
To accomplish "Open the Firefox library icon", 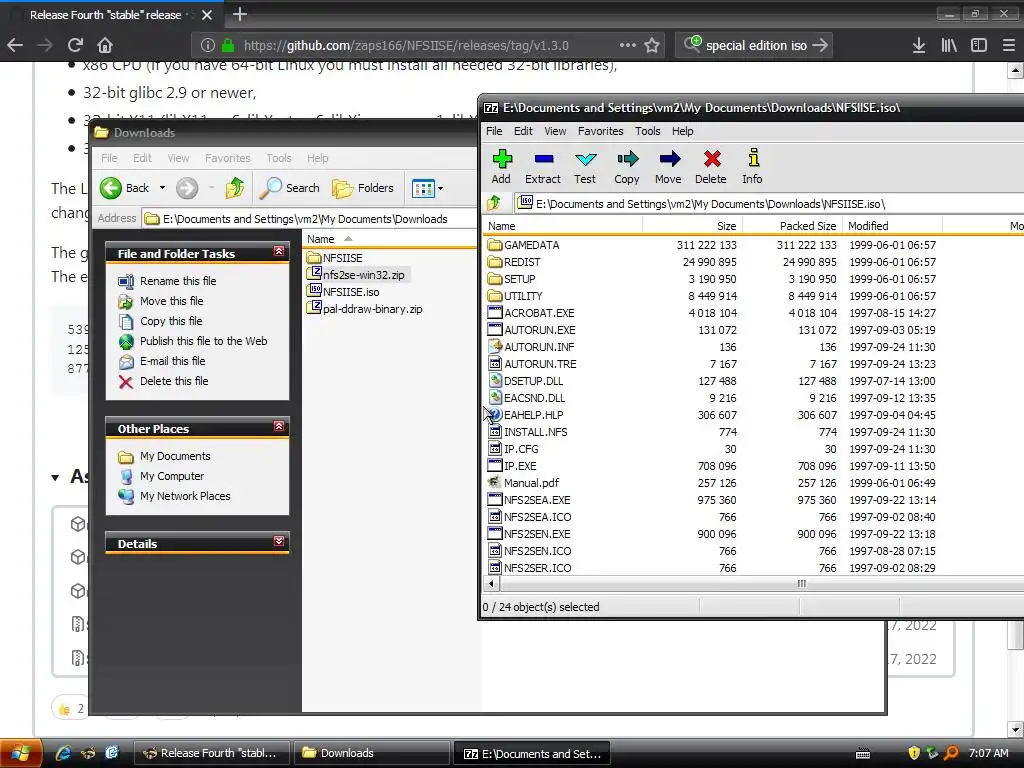I will [948, 45].
